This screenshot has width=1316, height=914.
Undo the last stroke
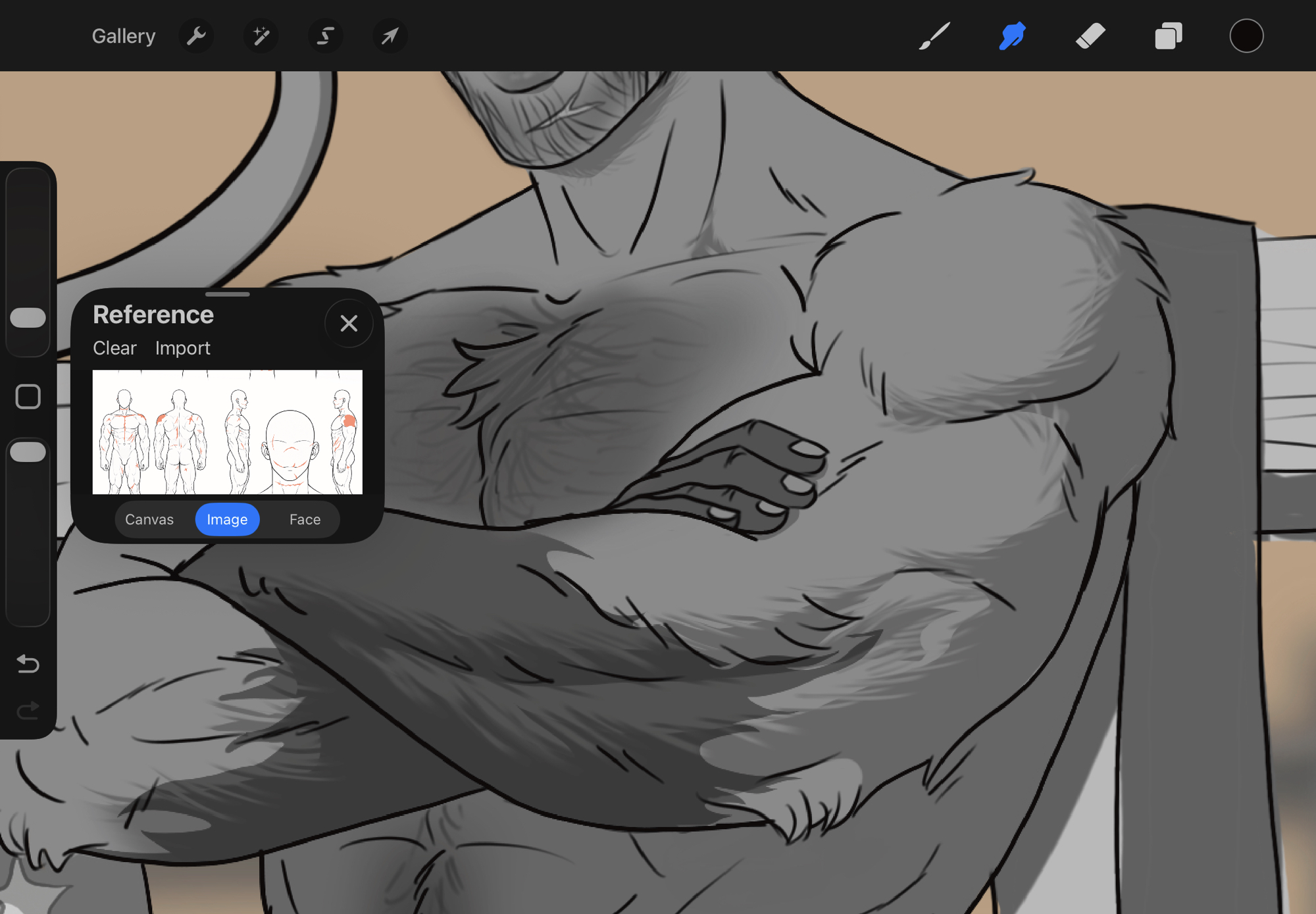point(28,664)
